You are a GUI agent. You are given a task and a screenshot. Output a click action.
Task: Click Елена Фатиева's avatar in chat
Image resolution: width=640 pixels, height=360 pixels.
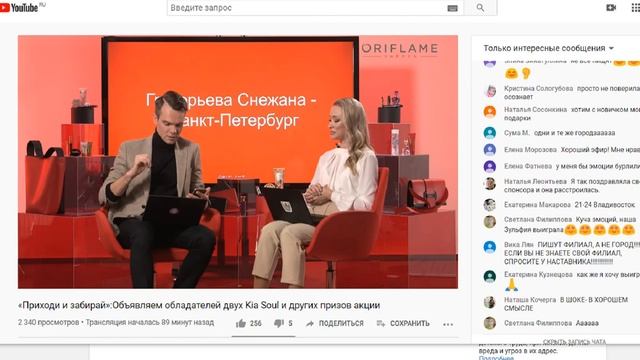coord(489,167)
